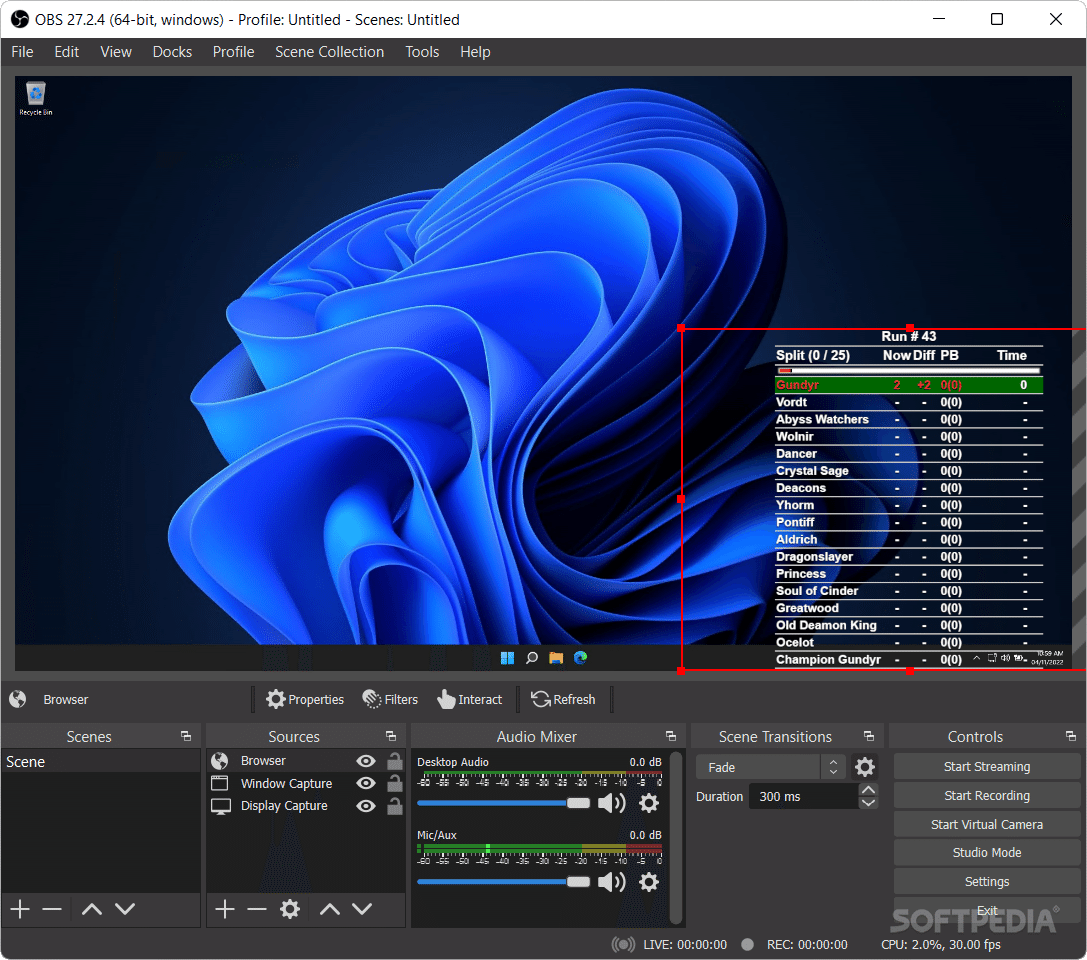This screenshot has height=960, width=1087.
Task: Lock the Window Capture source
Action: 394,783
